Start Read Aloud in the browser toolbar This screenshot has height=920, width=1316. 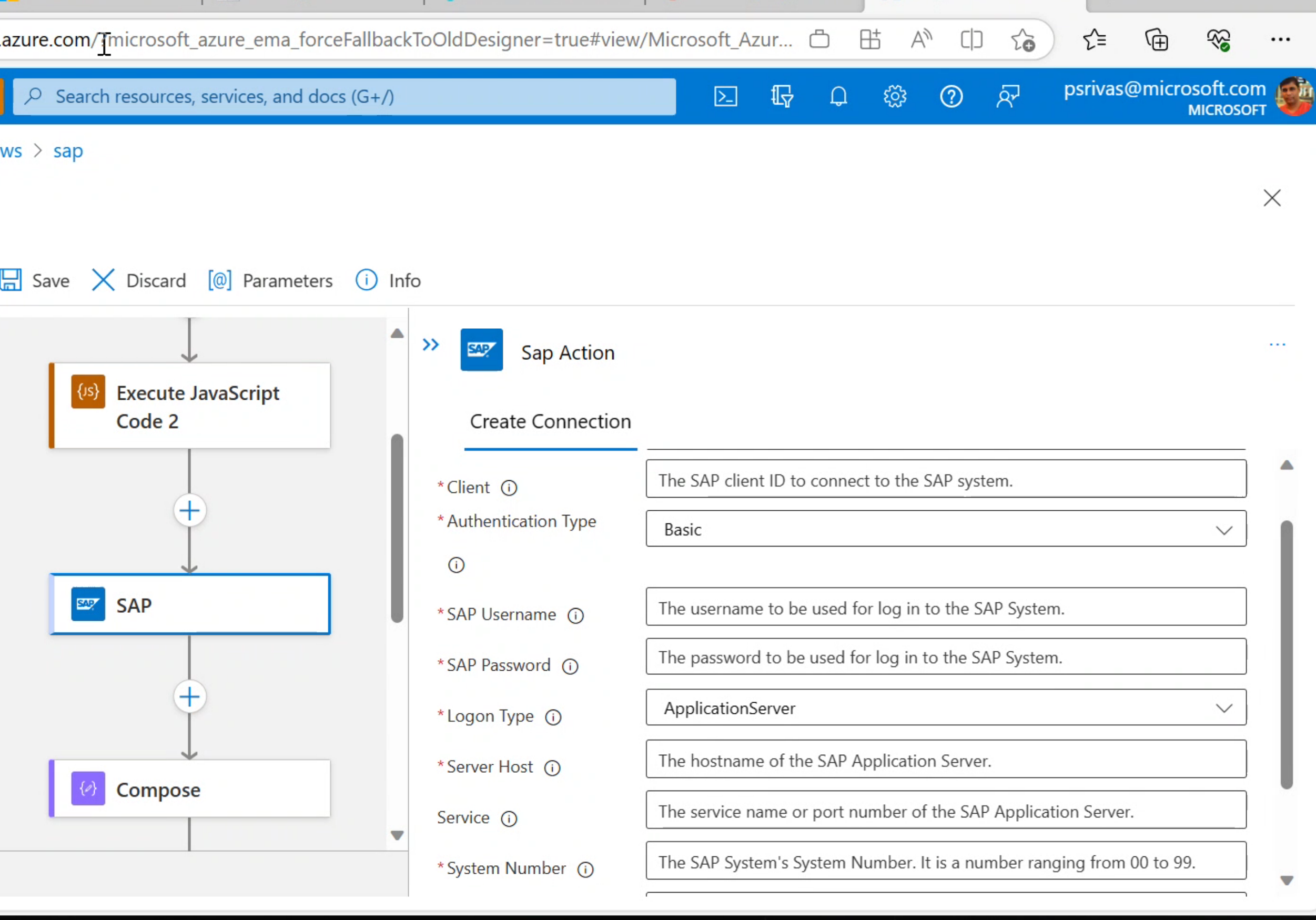(920, 39)
